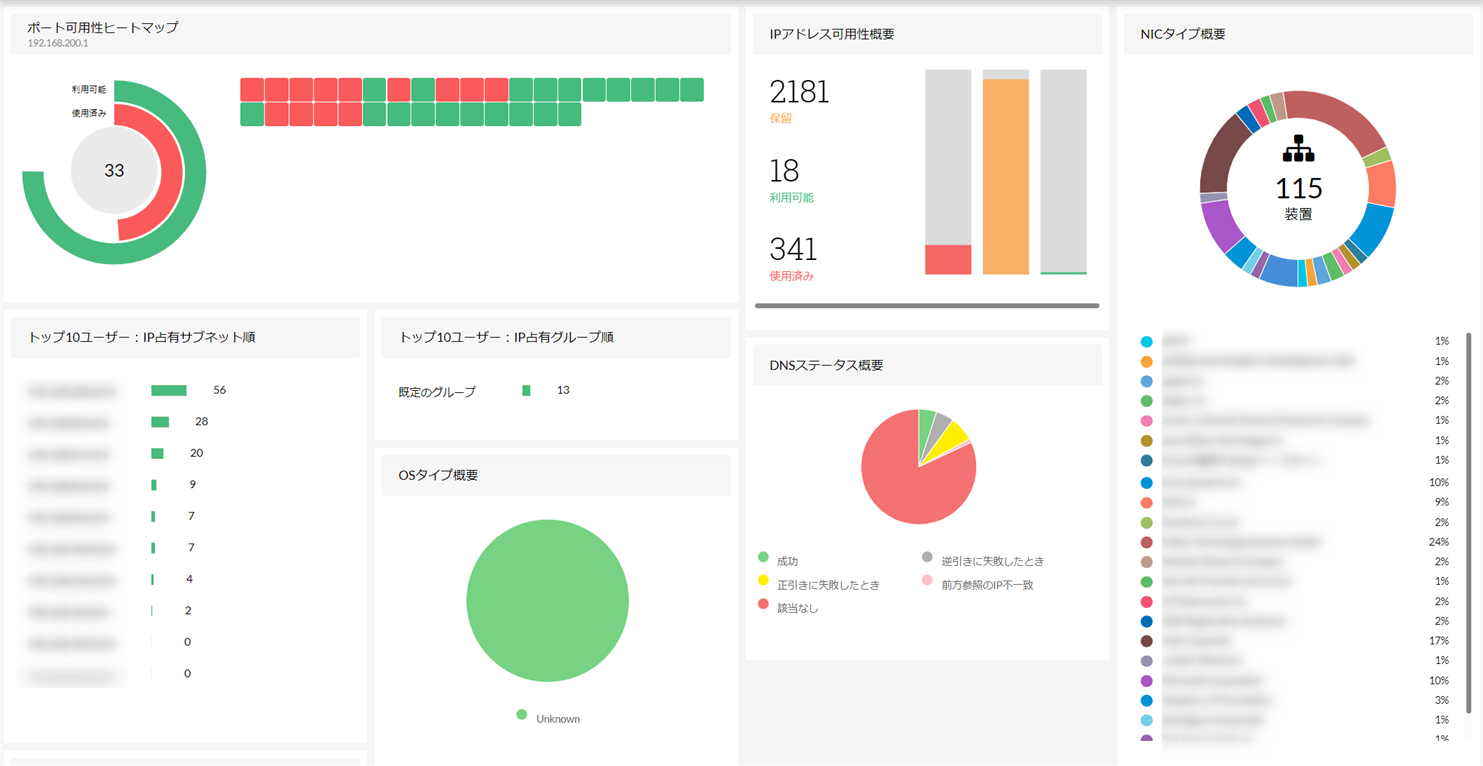
Task: Click the subnet value 28
Action: [x=201, y=421]
